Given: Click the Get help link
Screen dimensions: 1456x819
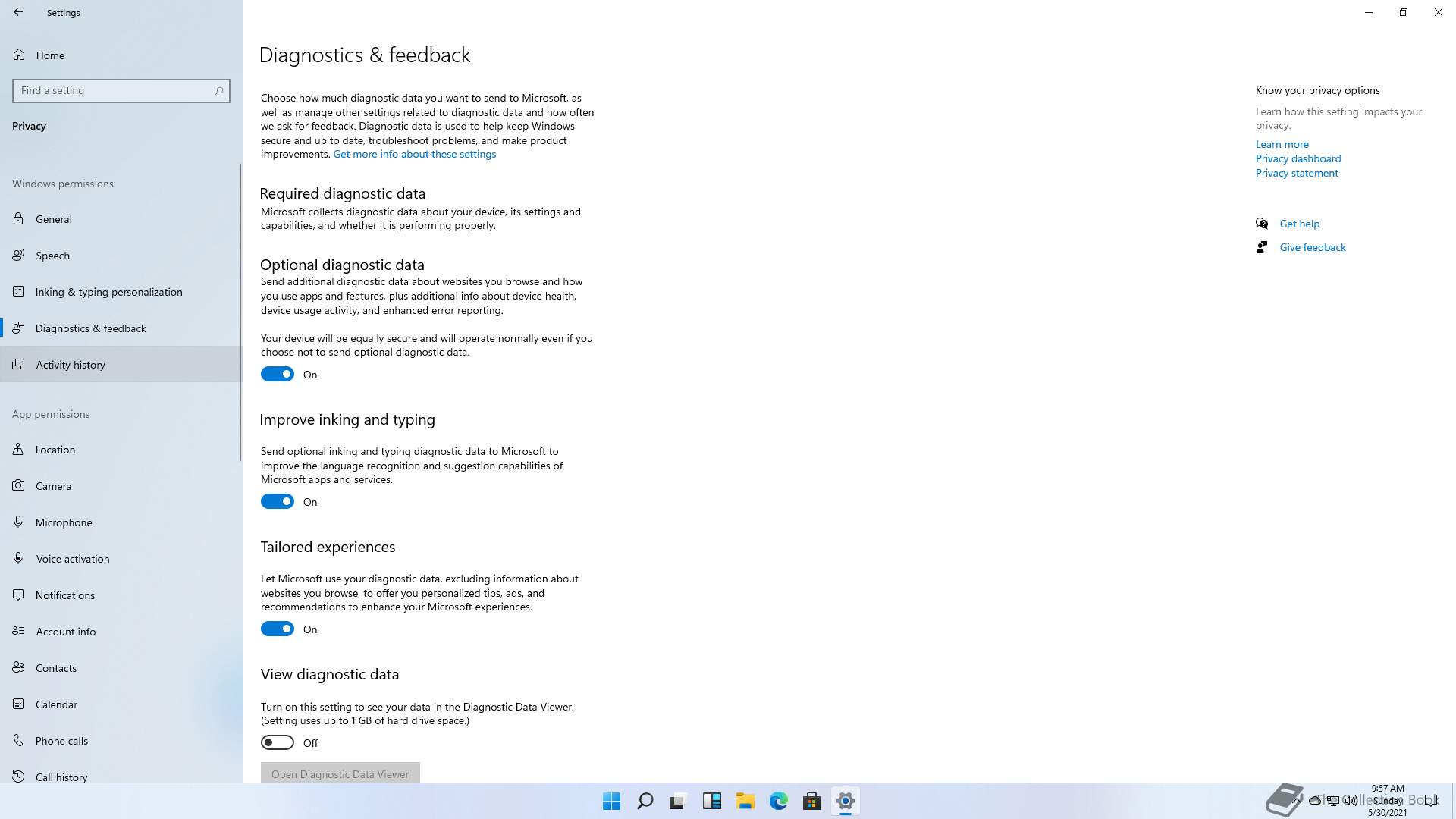Looking at the screenshot, I should click(x=1299, y=224).
